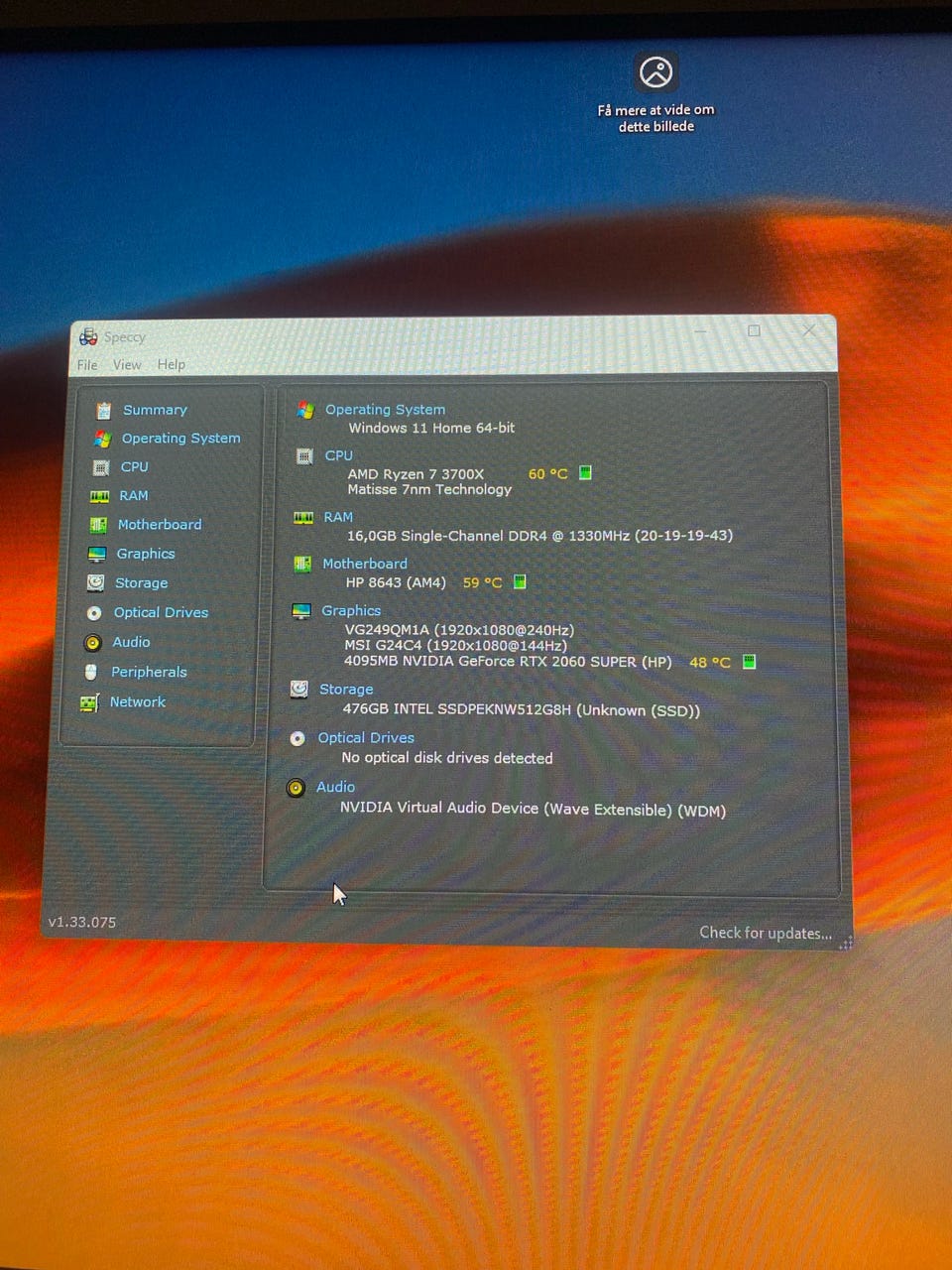This screenshot has width=952, height=1270.
Task: Click 'No optical disk drives detected' text
Action: (x=447, y=758)
